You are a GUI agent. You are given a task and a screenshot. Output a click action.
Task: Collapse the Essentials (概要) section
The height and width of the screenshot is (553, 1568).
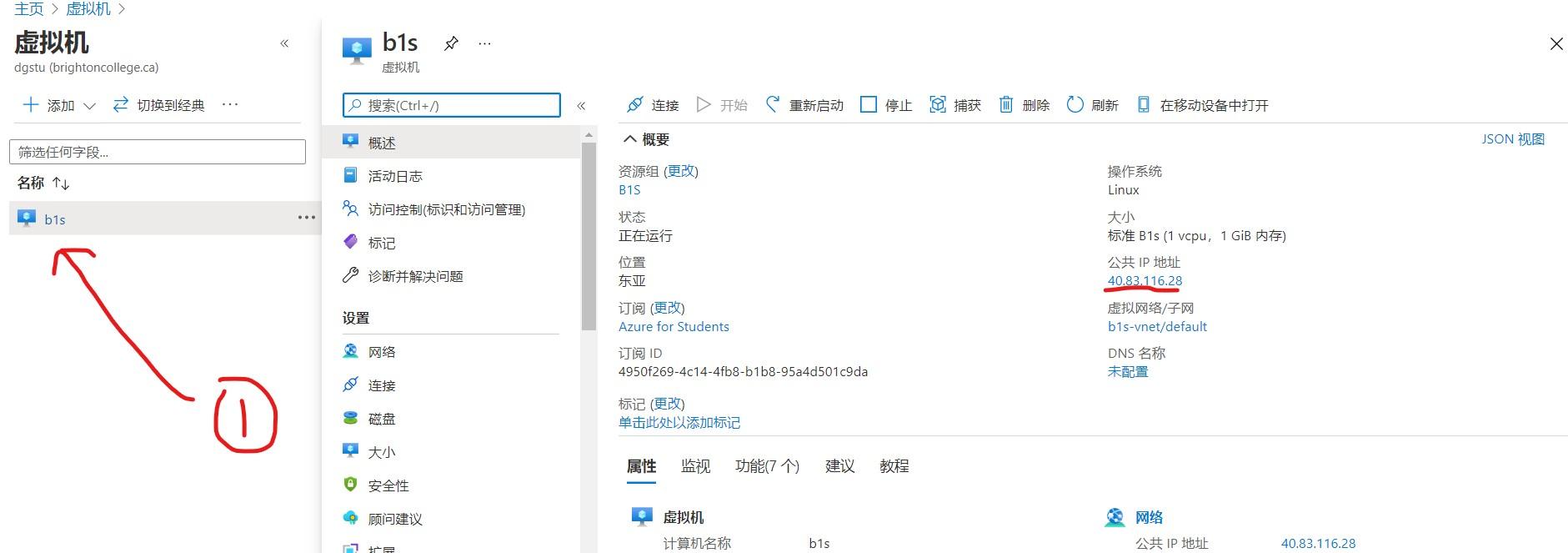(630, 139)
